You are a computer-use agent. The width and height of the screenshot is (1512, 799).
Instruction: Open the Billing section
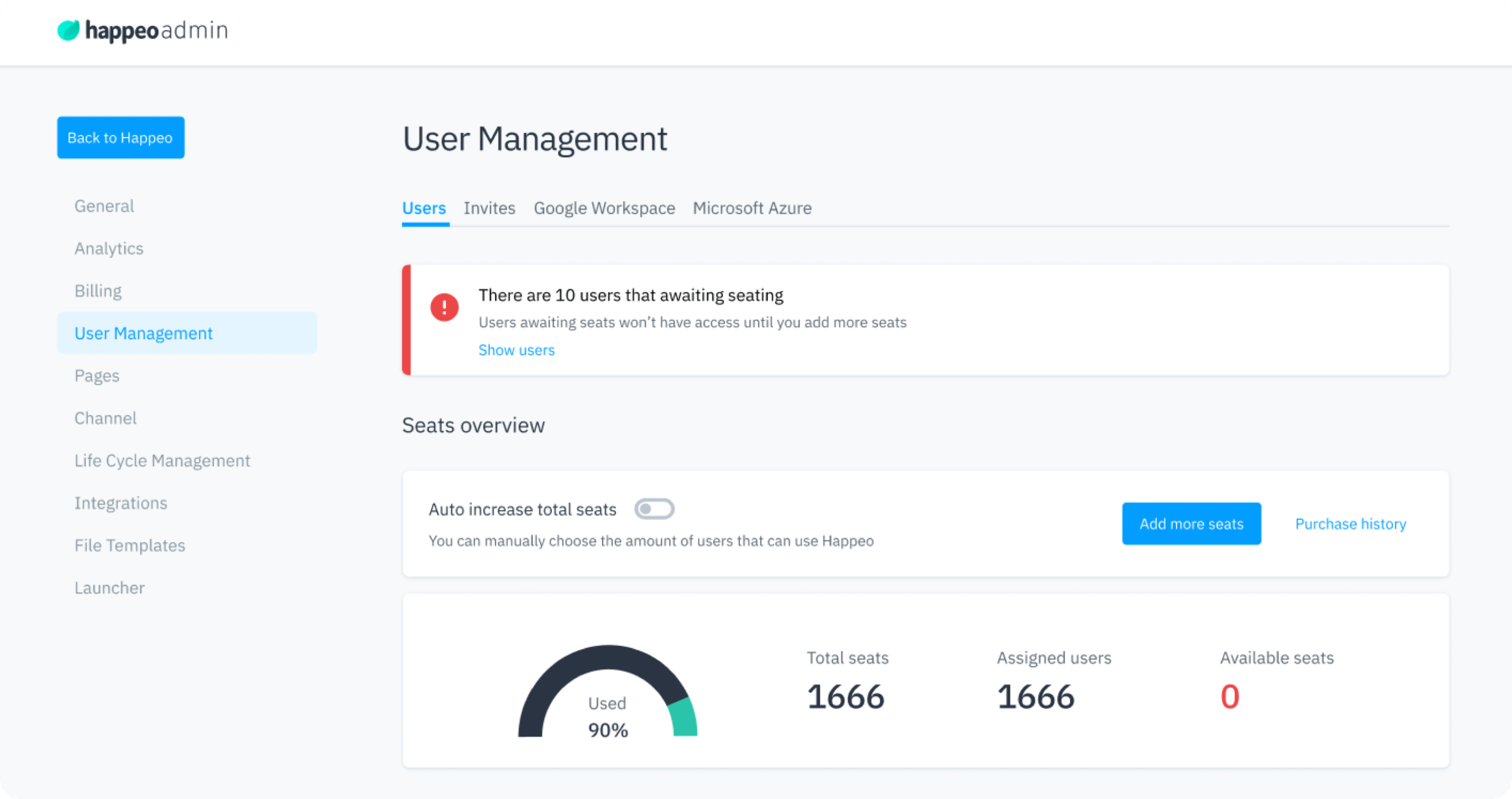tap(98, 290)
